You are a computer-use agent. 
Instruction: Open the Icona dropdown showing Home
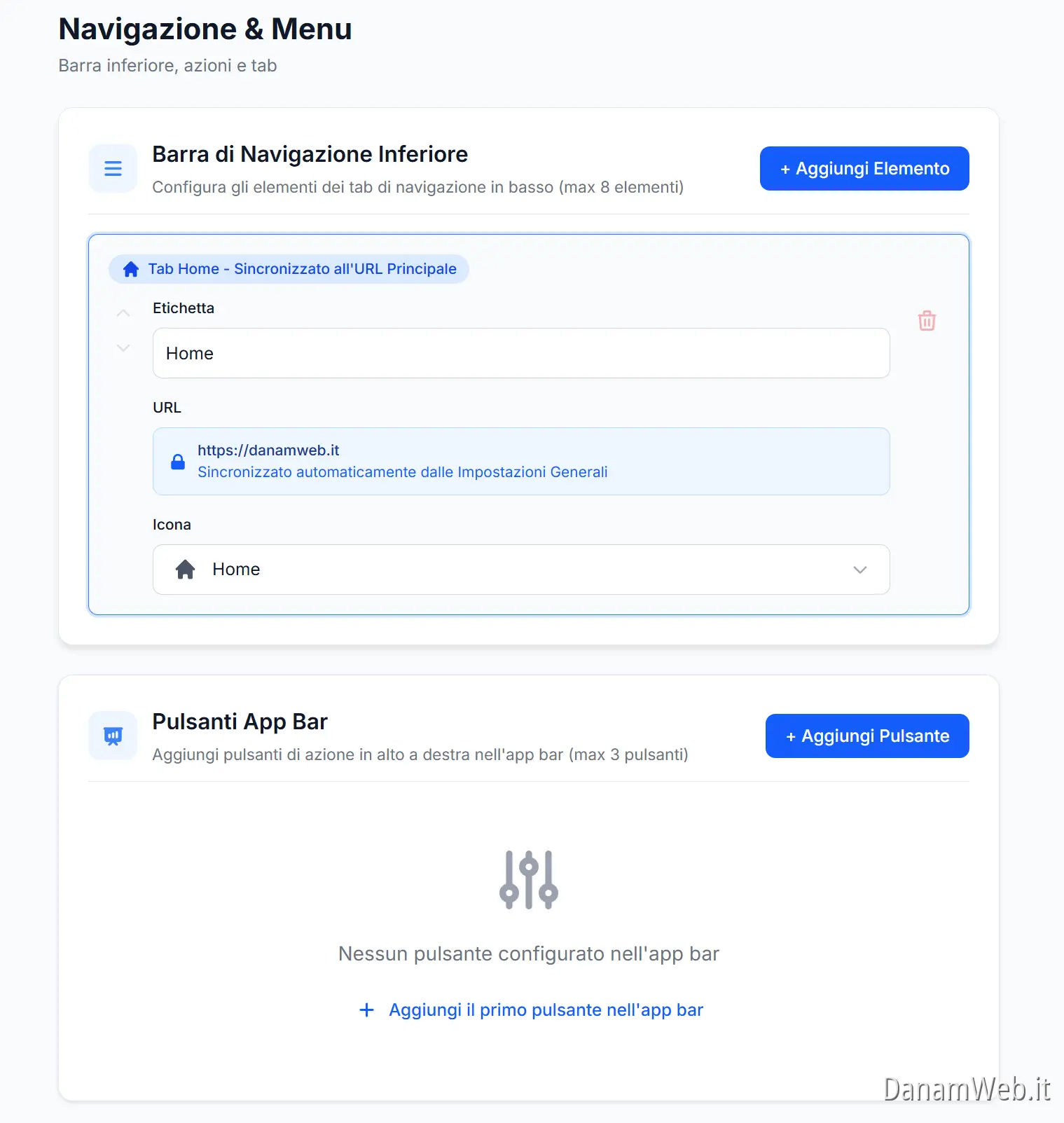520,570
